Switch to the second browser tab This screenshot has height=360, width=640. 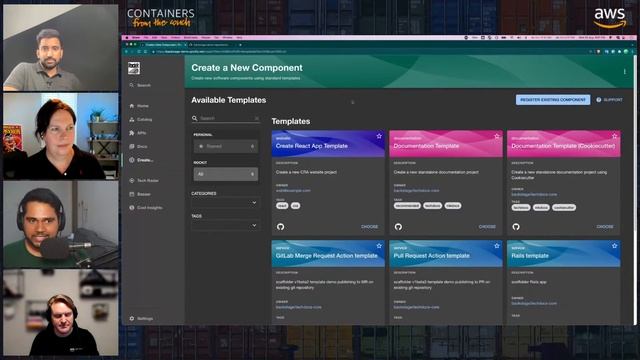coord(212,44)
